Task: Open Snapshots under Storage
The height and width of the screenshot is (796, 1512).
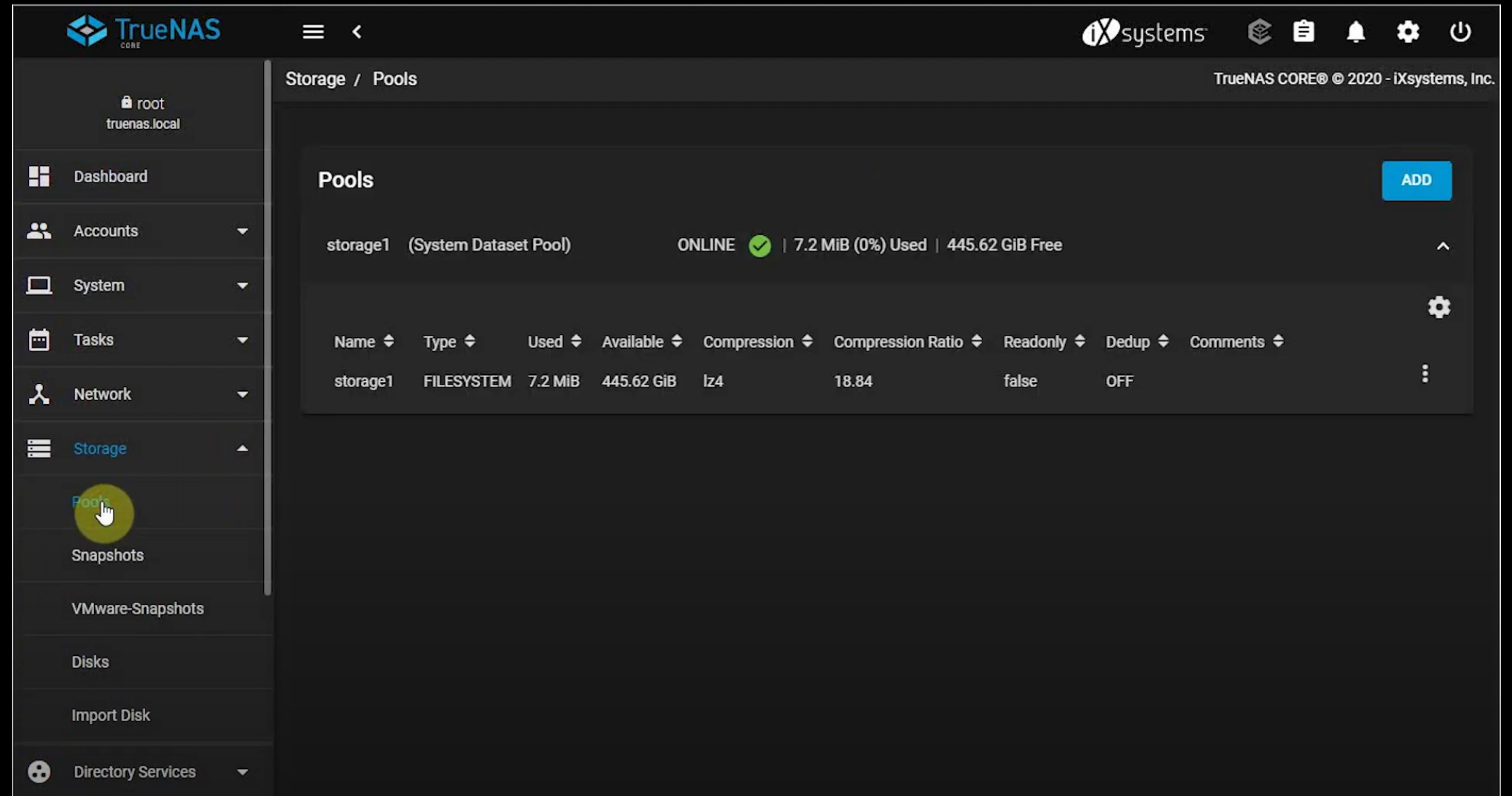Action: tap(107, 555)
